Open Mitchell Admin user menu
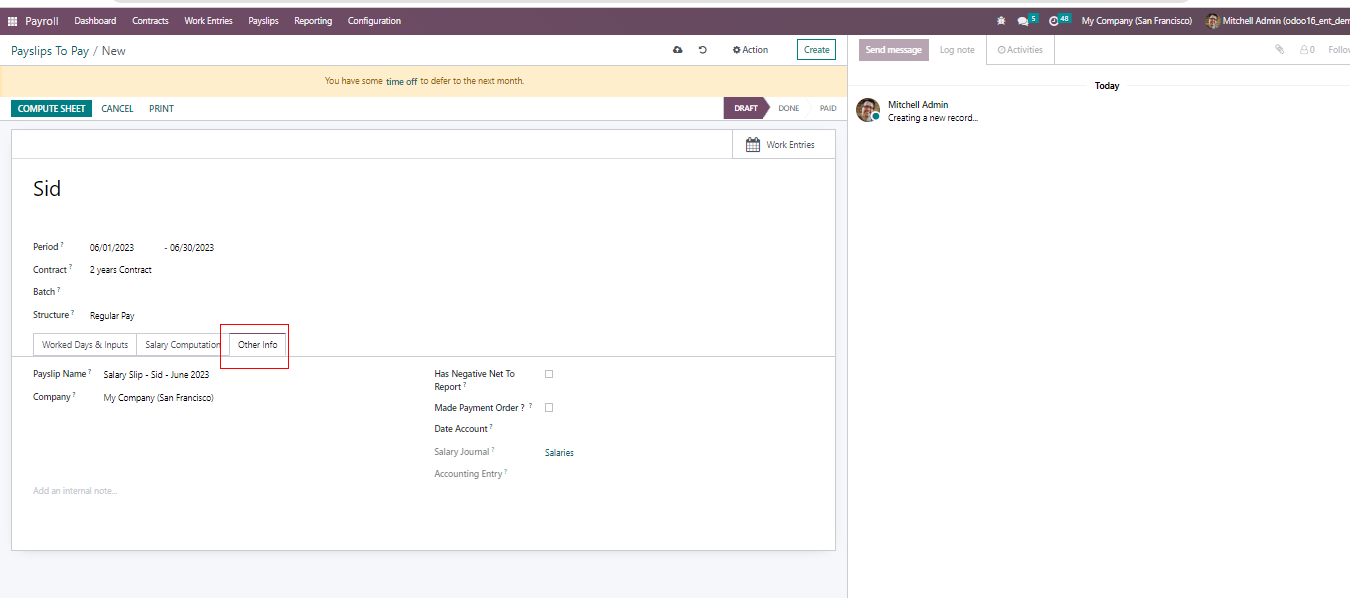This screenshot has width=1350, height=598. 1277,21
